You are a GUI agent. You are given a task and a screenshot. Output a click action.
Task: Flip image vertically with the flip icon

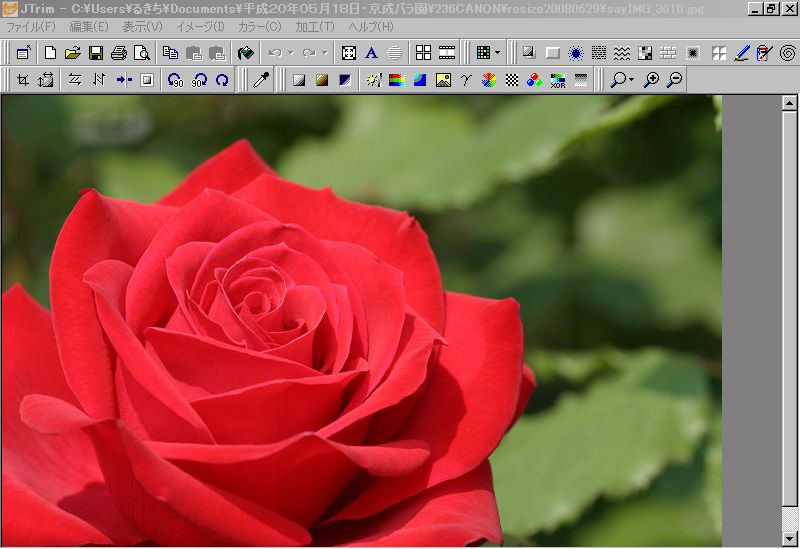point(99,80)
